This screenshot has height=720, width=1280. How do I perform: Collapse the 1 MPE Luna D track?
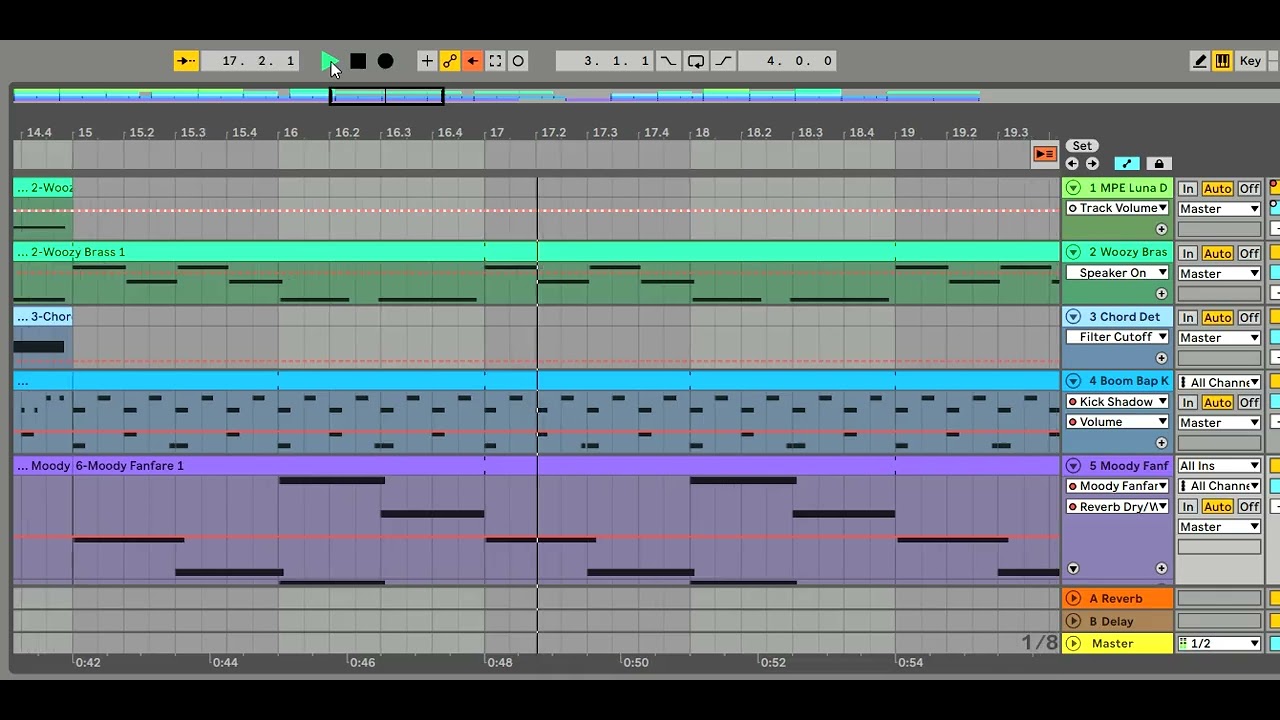tap(1073, 188)
